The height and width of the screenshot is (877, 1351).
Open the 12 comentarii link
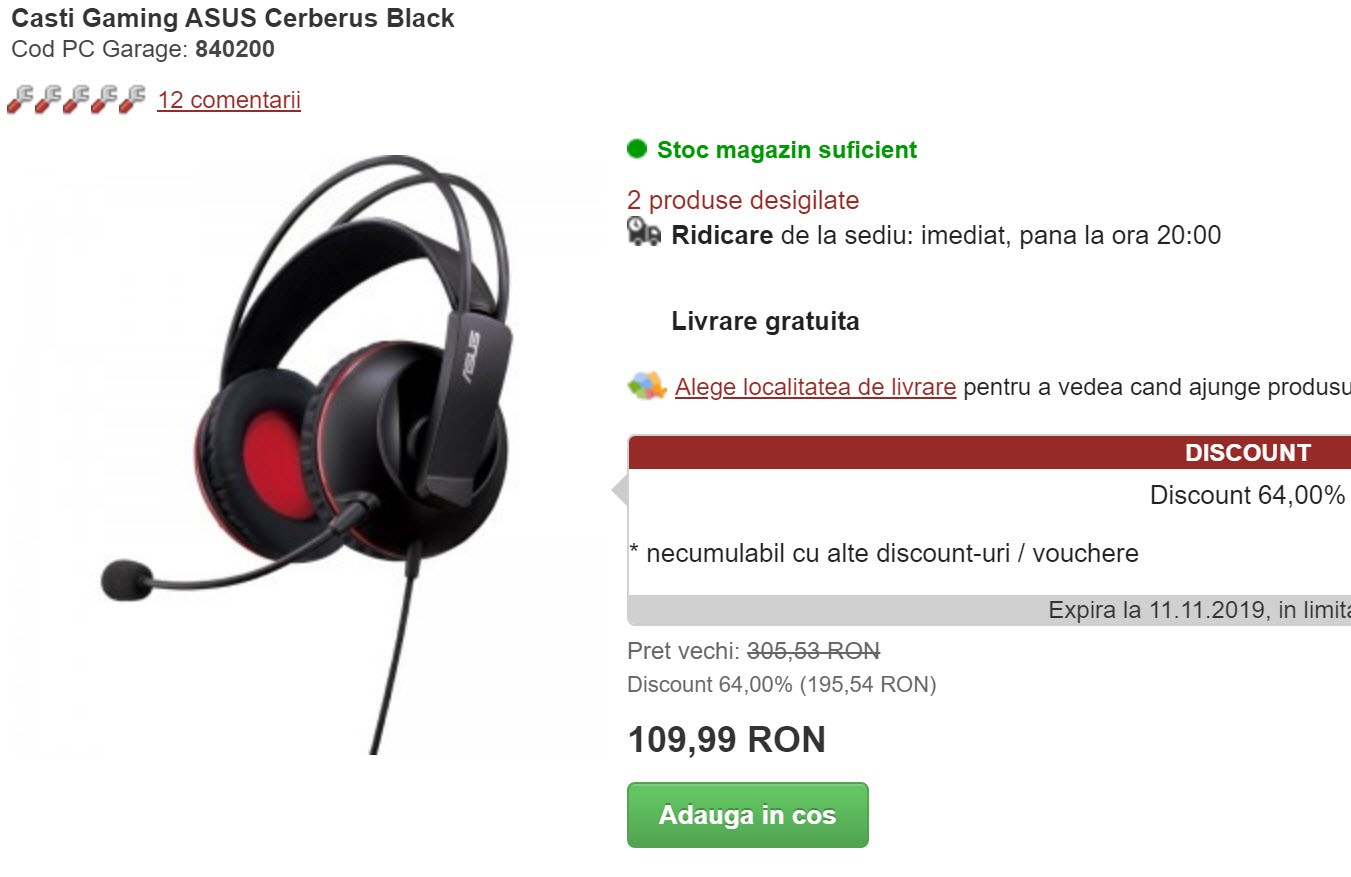point(229,100)
